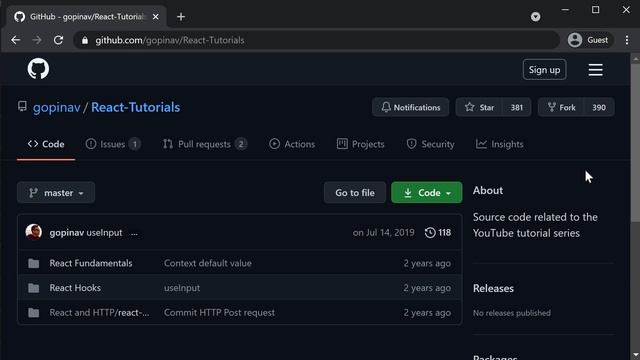640x360 pixels.
Task: Reload the page
Action: click(58, 40)
